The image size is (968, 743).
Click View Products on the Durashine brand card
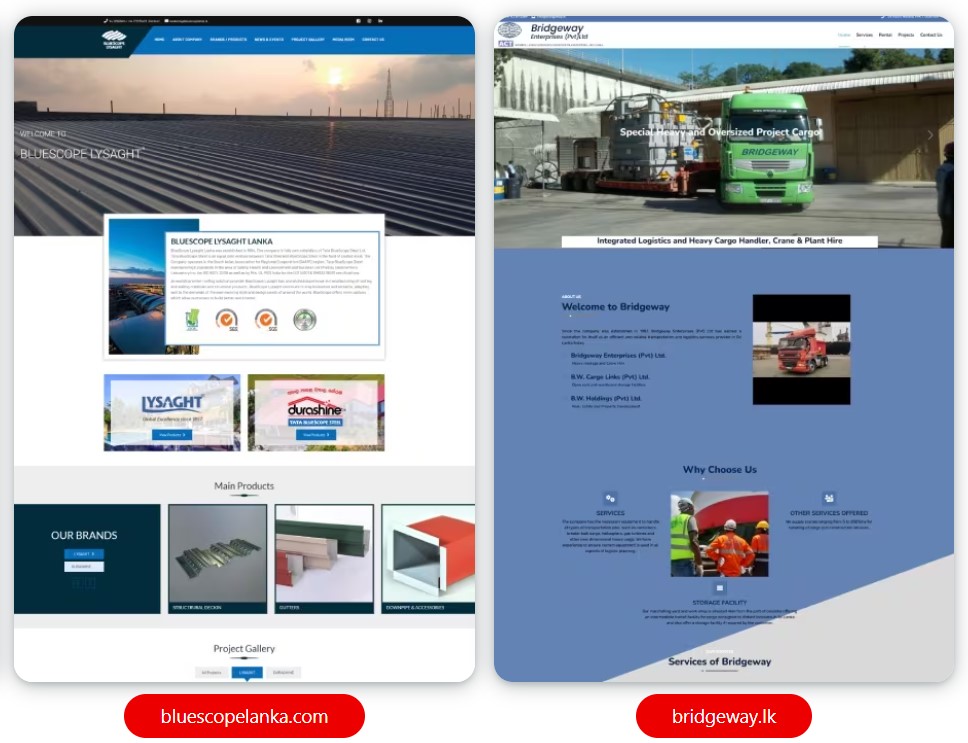315,435
